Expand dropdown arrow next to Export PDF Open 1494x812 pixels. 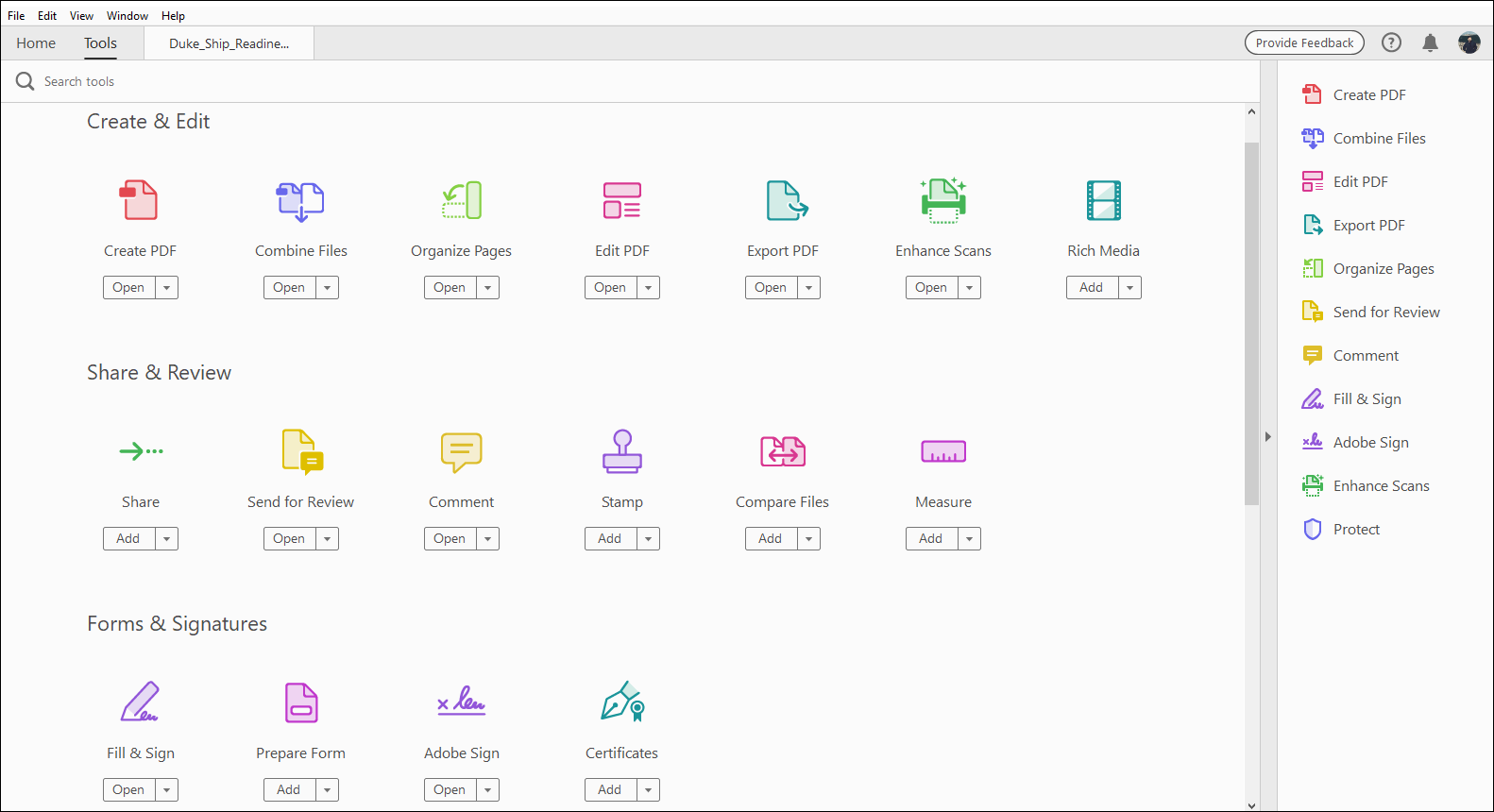(x=808, y=288)
